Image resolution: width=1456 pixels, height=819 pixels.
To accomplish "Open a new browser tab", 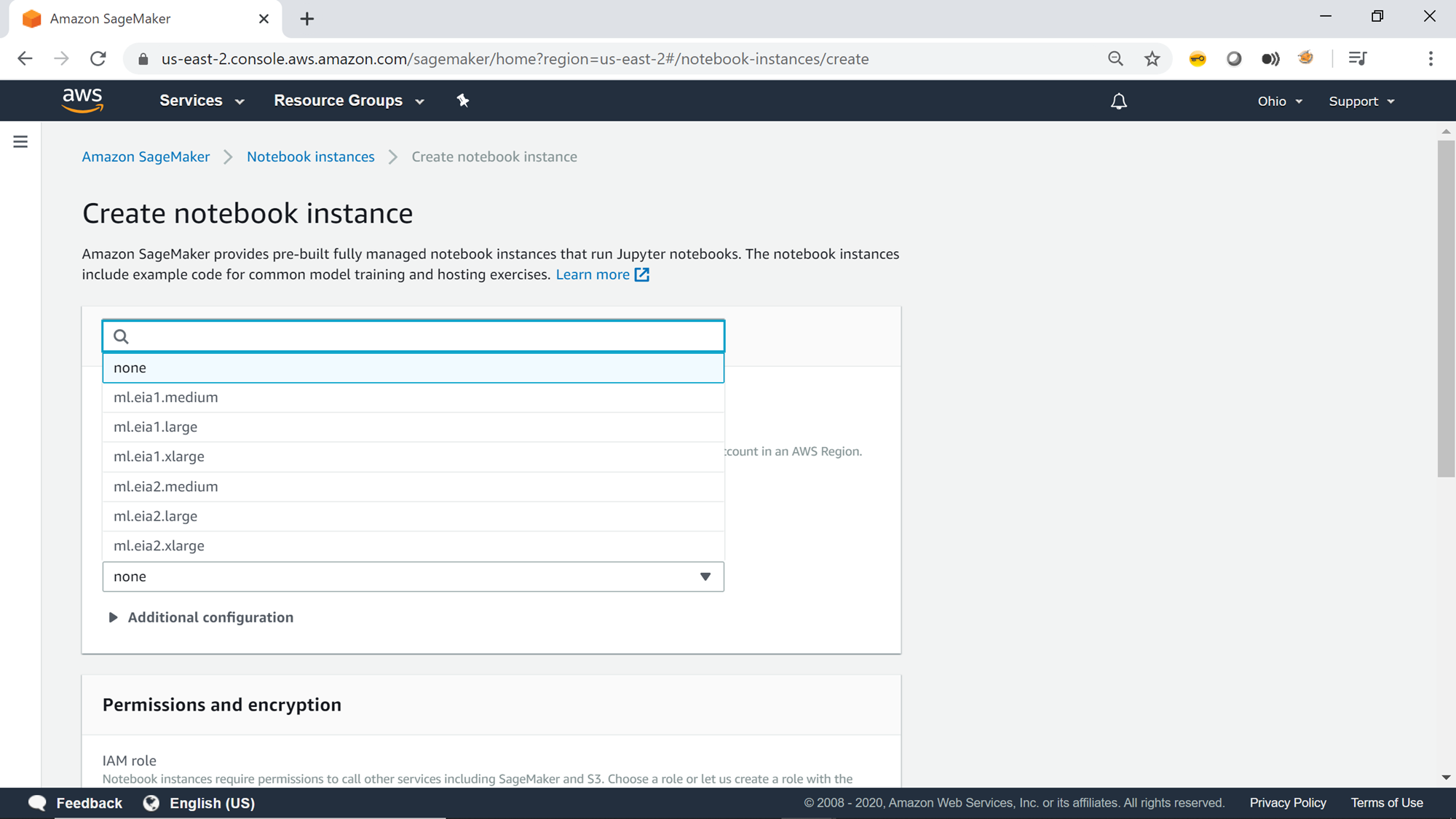I will pos(306,19).
